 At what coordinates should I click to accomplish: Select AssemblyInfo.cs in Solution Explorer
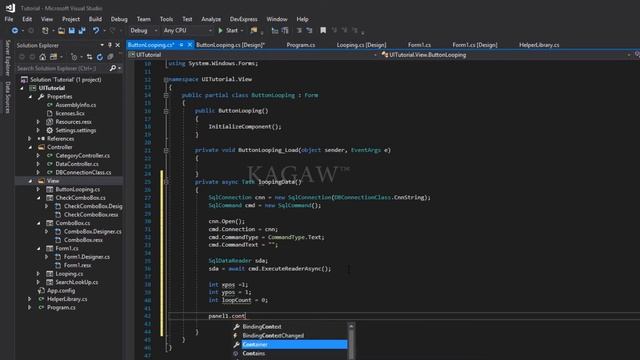pos(76,105)
